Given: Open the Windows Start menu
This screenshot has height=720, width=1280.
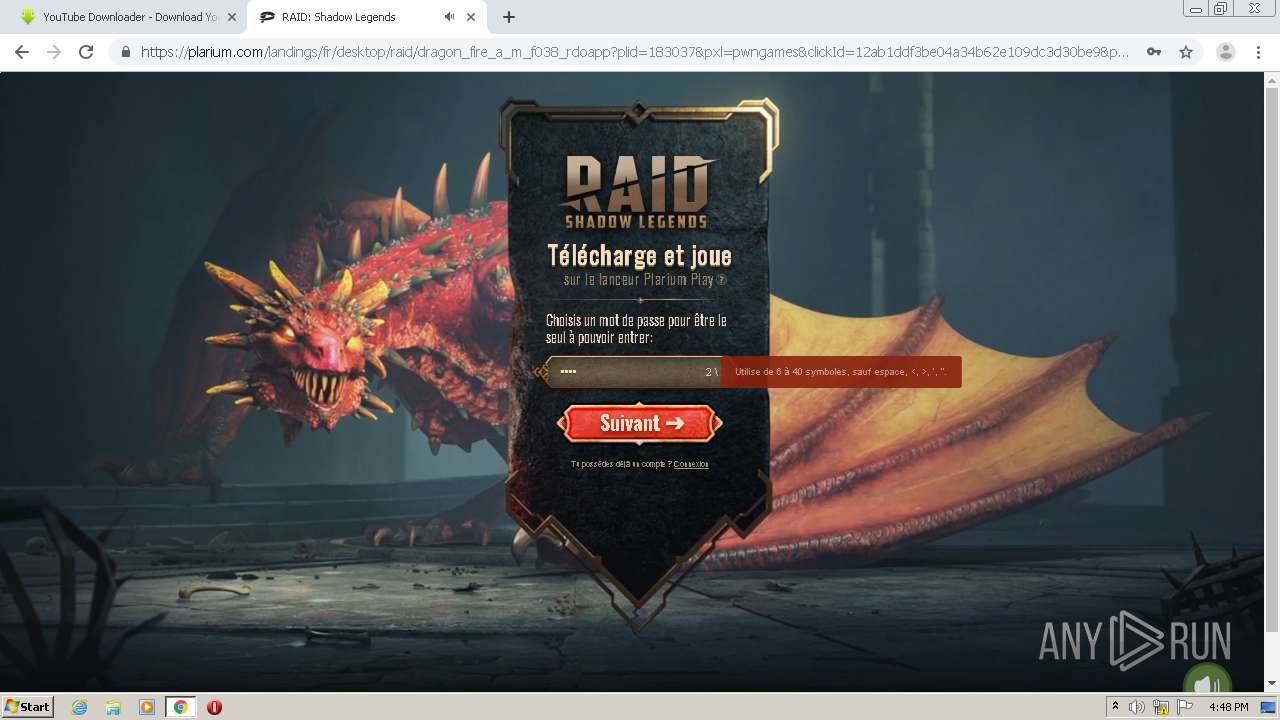Looking at the screenshot, I should click(x=28, y=706).
